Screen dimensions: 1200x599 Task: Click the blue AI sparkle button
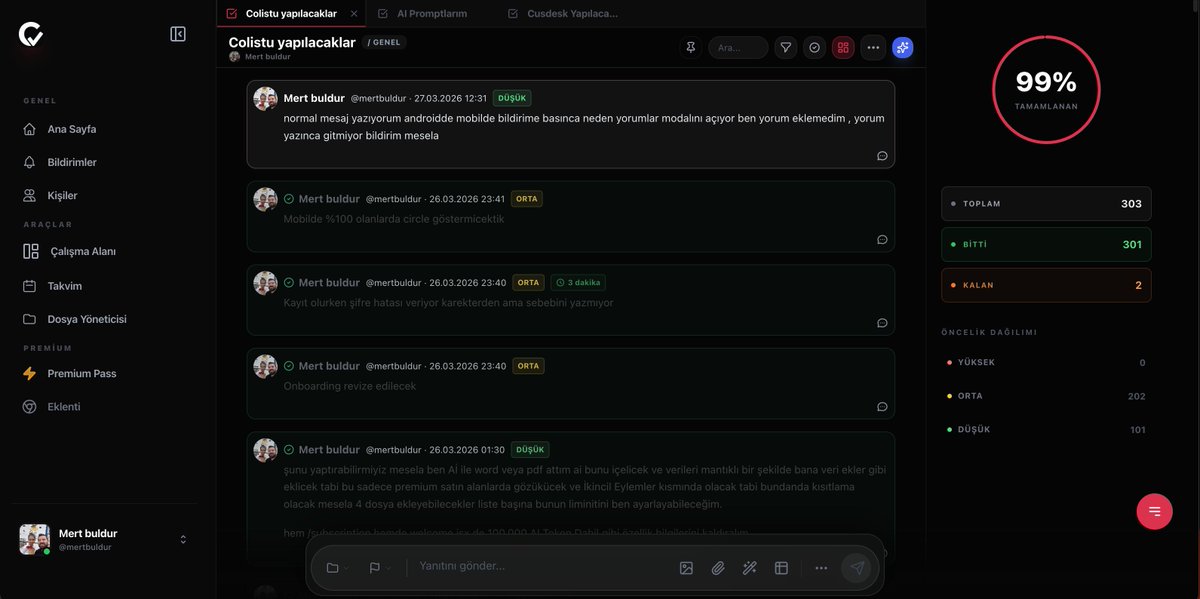coord(902,47)
